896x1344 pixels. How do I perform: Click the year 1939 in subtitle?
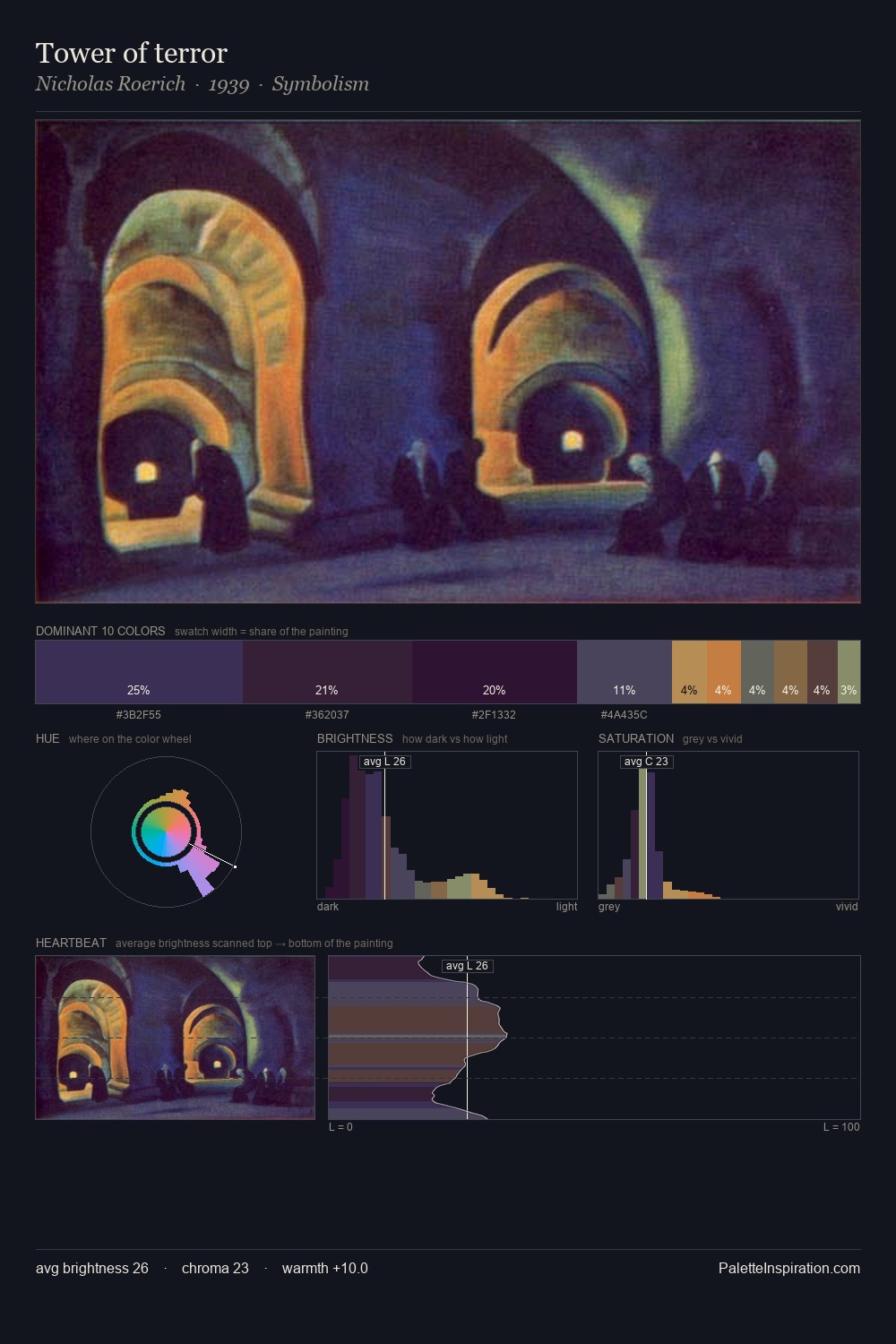coord(228,84)
